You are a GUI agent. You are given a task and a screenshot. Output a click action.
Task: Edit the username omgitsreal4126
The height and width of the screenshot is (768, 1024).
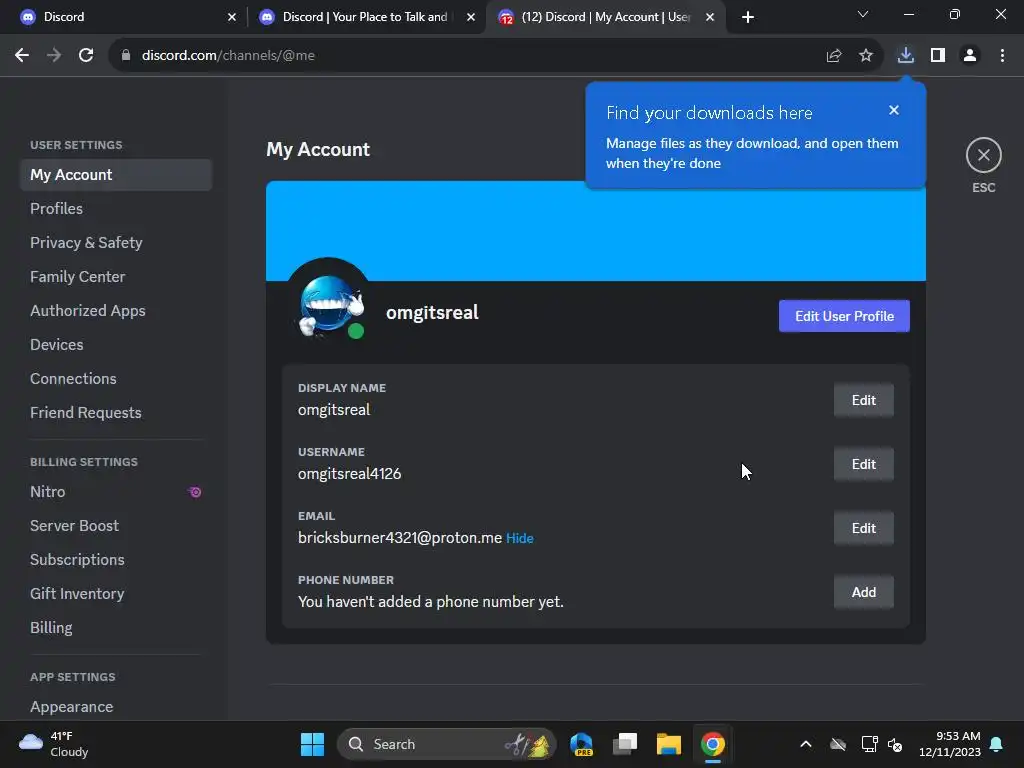(x=863, y=464)
